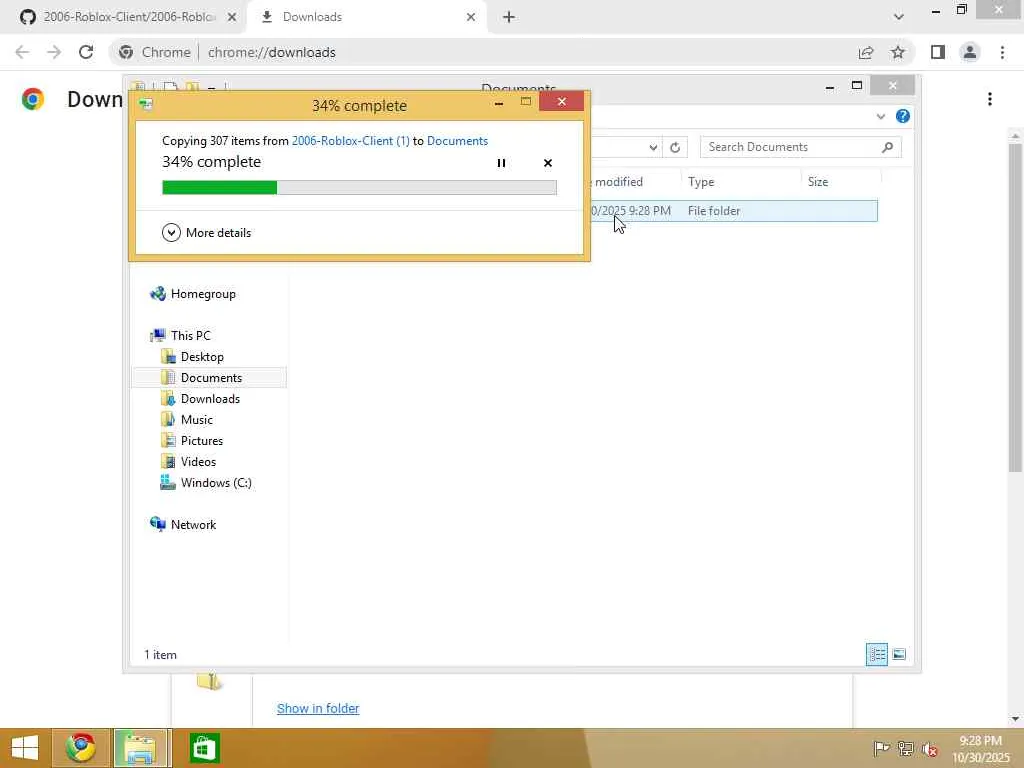The height and width of the screenshot is (768, 1024).
Task: Open Videos folder in sidebar
Action: [198, 461]
